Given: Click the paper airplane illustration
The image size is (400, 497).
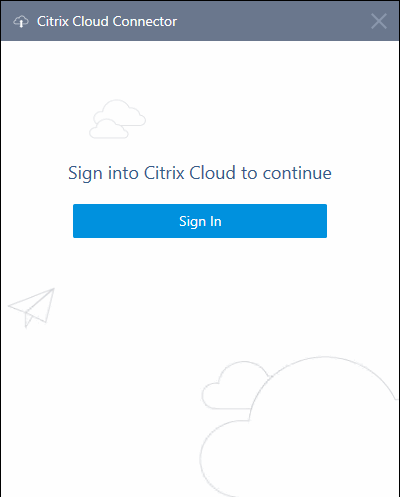Looking at the screenshot, I should click(31, 308).
